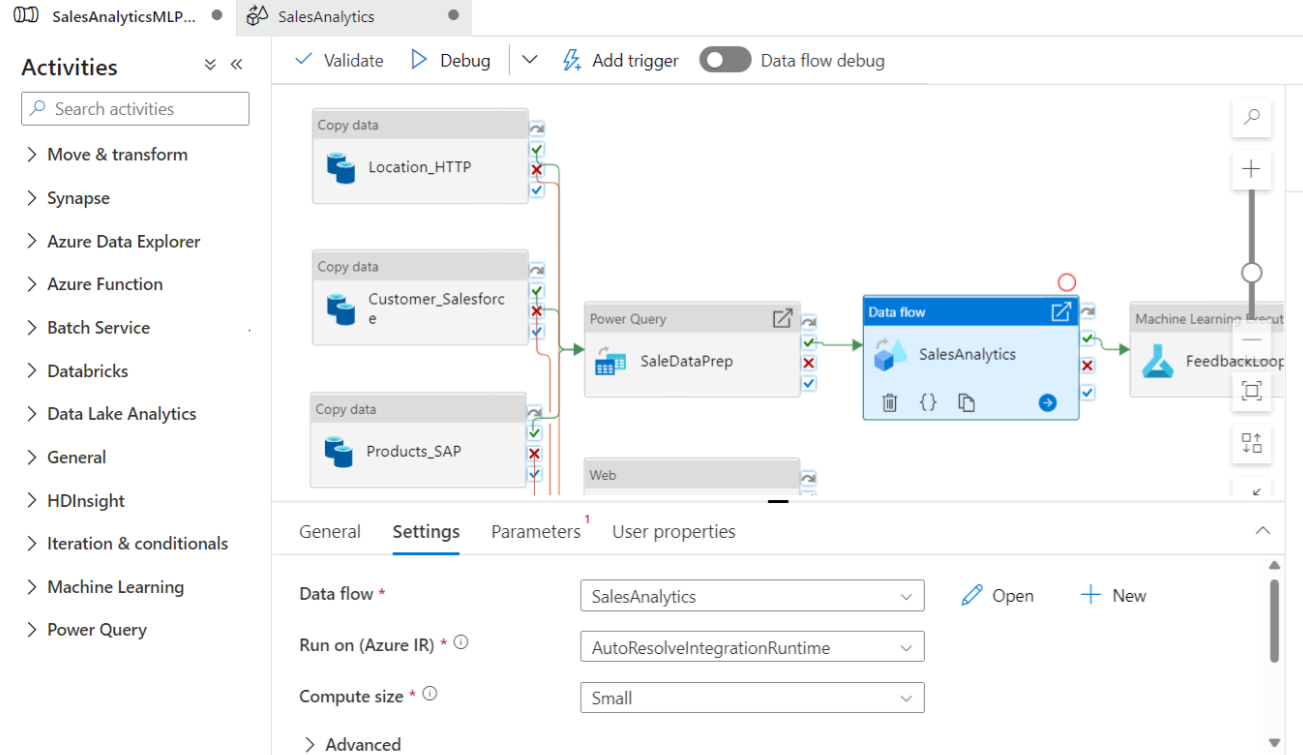
Task: Expand Batch Service group
Action: point(32,327)
